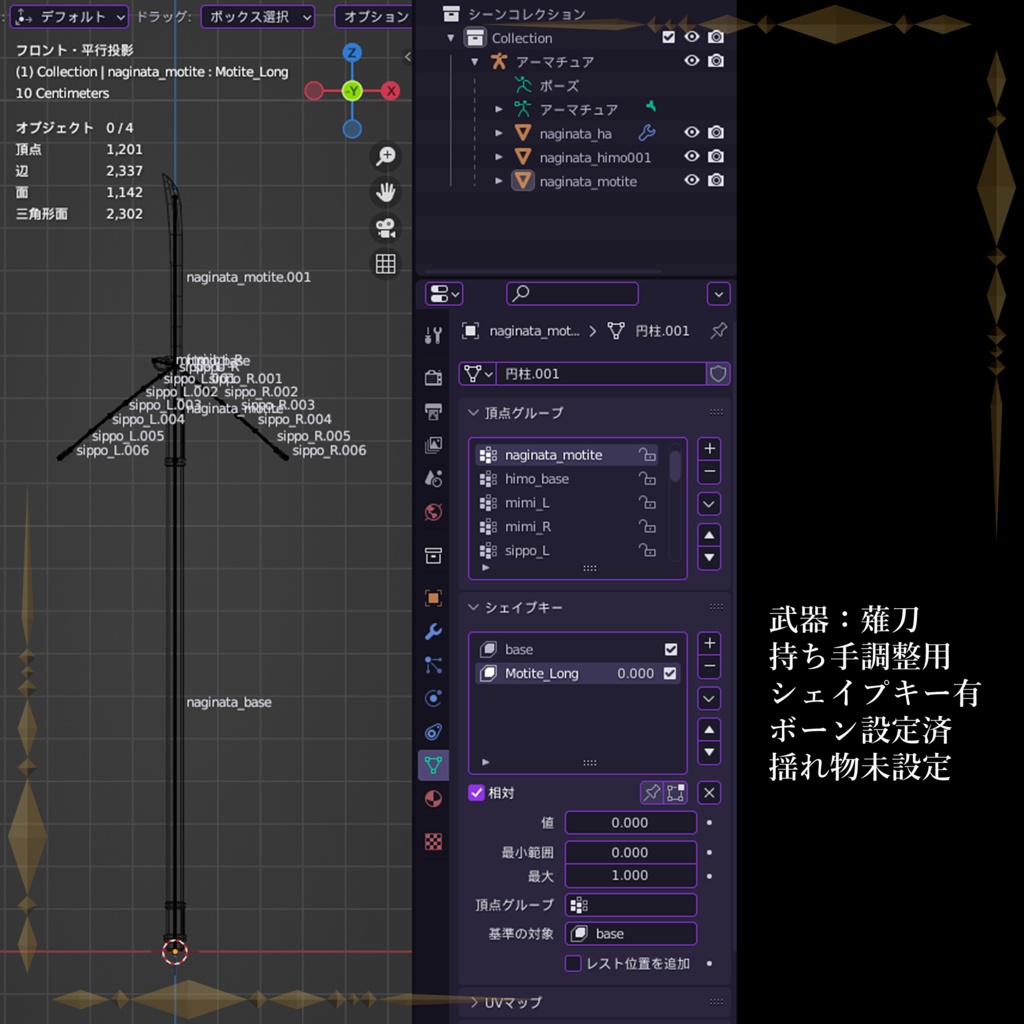Hide Collection in viewport
Screen dimensions: 1024x1024
tap(692, 37)
